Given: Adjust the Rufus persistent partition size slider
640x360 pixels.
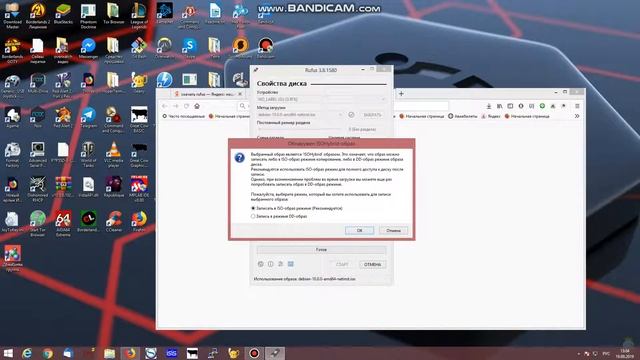Looking at the screenshot, I should (x=300, y=129).
